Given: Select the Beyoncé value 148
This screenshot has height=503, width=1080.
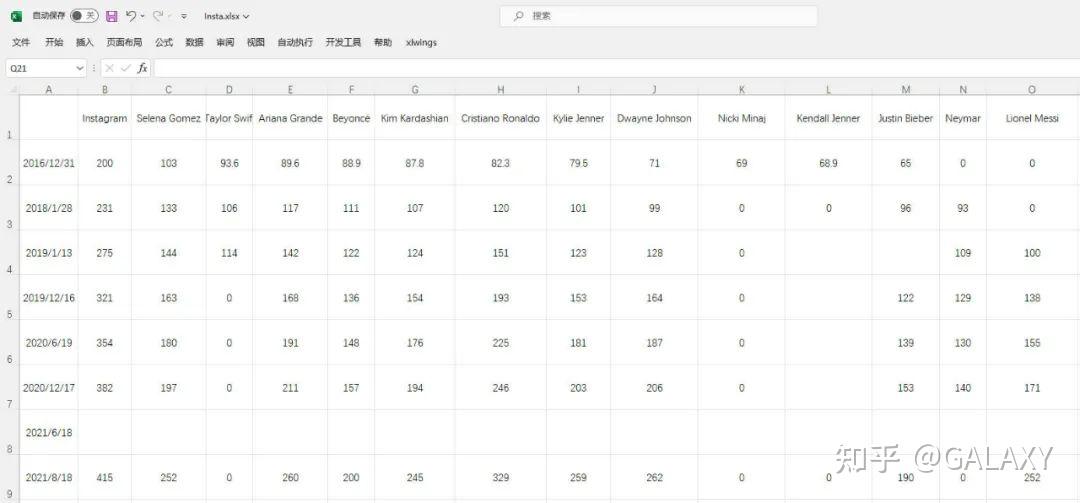Looking at the screenshot, I should click(x=351, y=343).
